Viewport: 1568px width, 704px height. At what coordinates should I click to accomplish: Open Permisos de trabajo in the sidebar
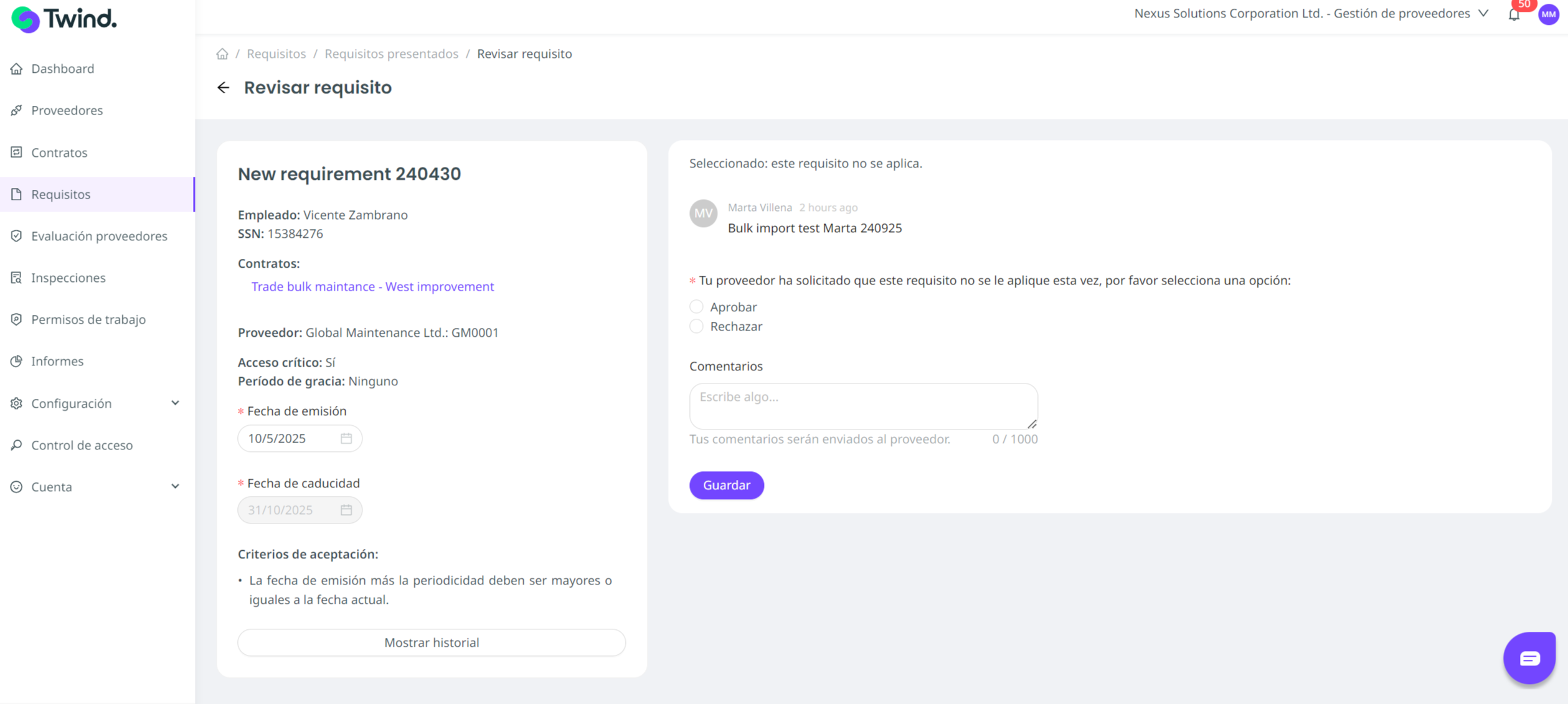pos(88,319)
